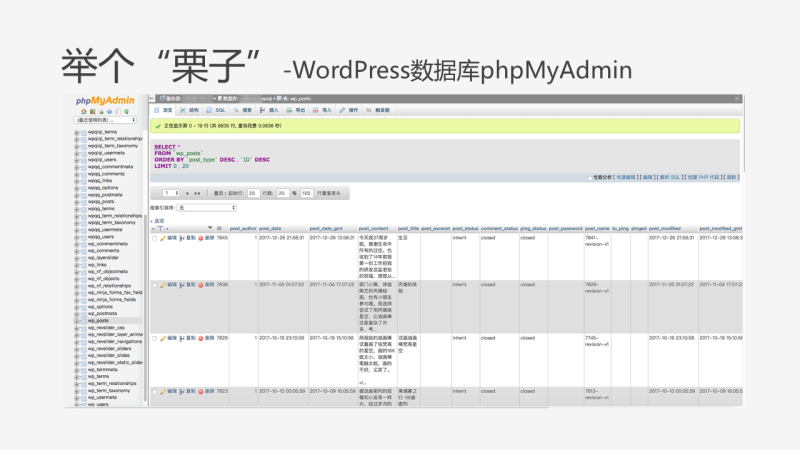Viewport: 800px width, 450px height.
Task: Open the 触发器 triggers tab
Action: coord(378,110)
